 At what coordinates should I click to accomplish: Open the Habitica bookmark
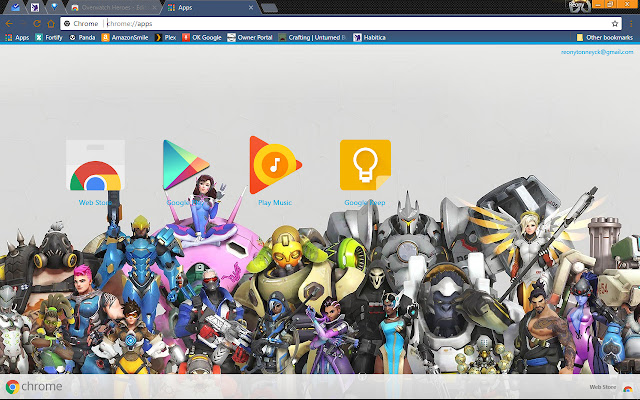coord(369,38)
